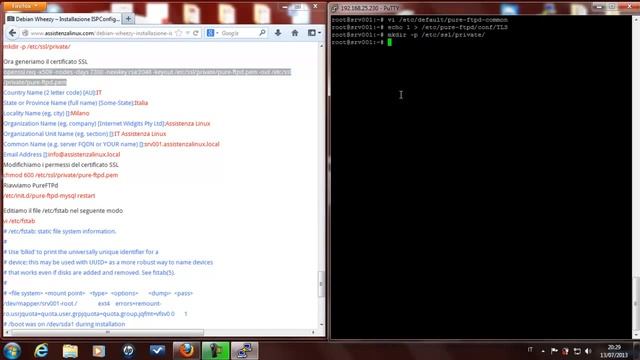Image resolution: width=640 pixels, height=360 pixels.
Task: Go to the Firefox home page icon
Action: [295, 33]
